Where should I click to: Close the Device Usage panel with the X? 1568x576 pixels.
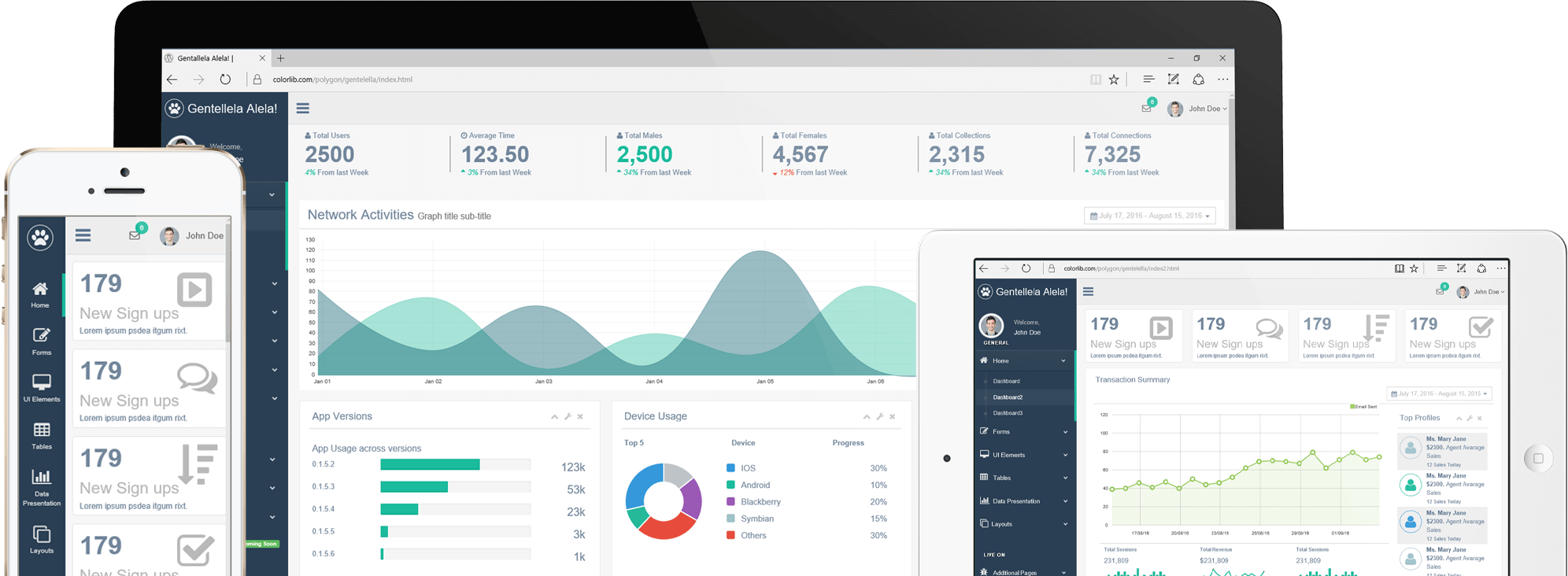click(893, 417)
